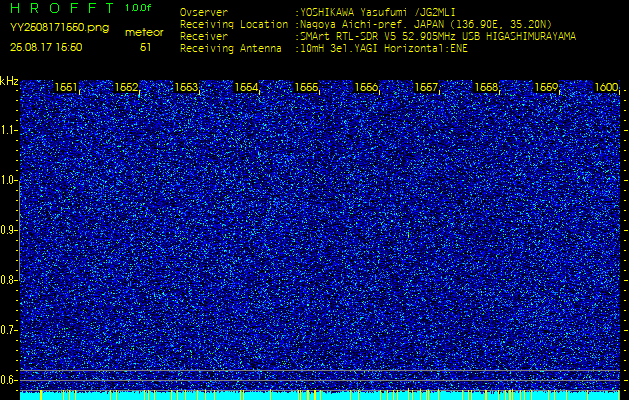Click the 1556 time marker

pyautogui.click(x=366, y=87)
